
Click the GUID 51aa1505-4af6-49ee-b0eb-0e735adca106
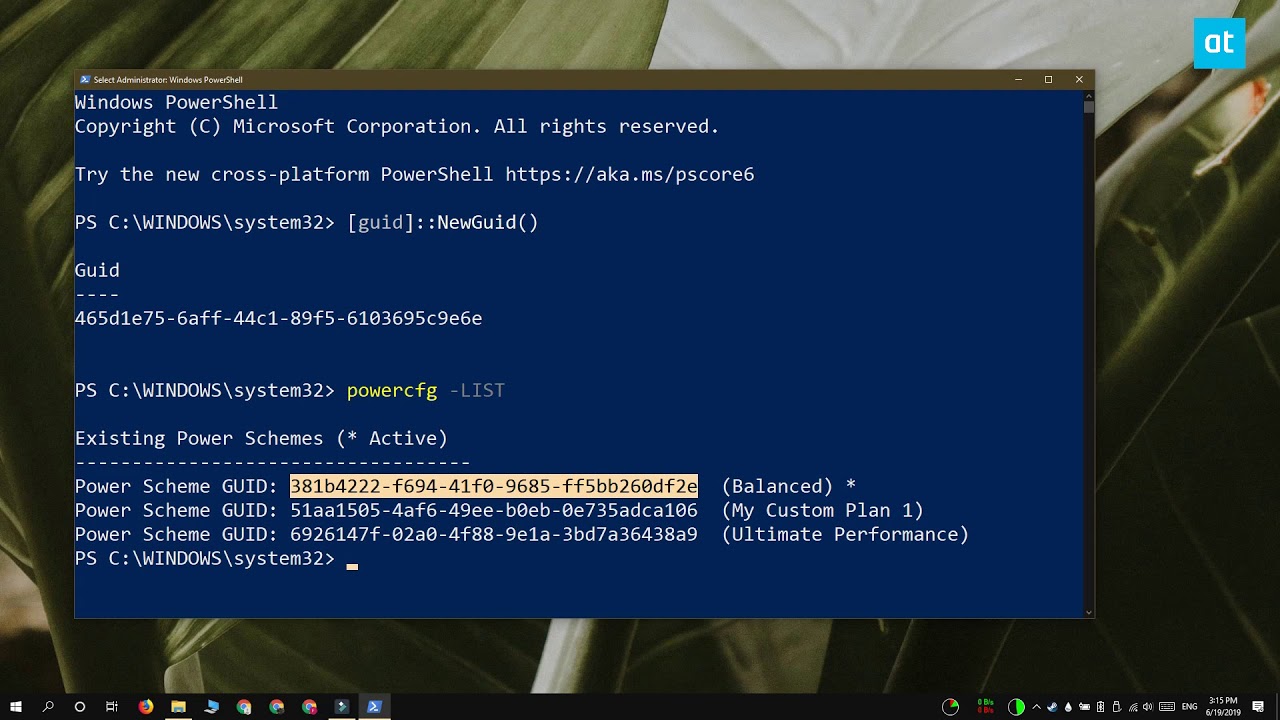click(x=494, y=510)
